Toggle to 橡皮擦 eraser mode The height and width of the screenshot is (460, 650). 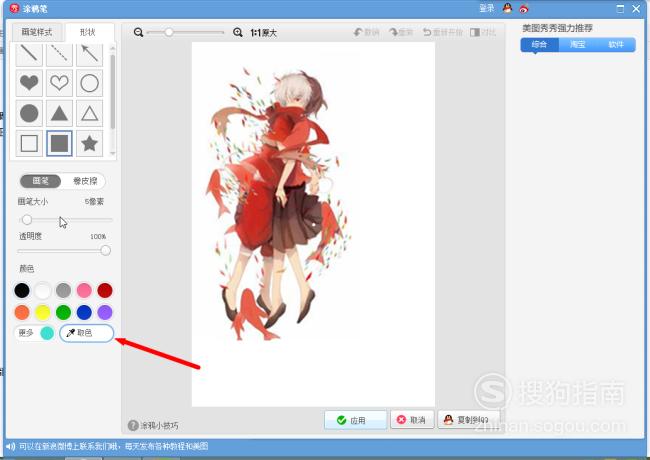click(85, 181)
